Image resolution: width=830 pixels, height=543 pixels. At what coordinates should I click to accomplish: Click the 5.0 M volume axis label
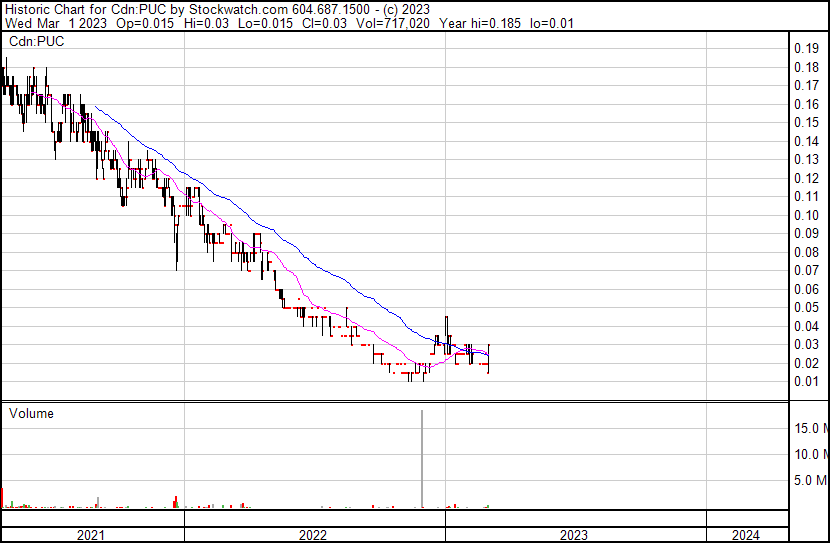[x=811, y=480]
